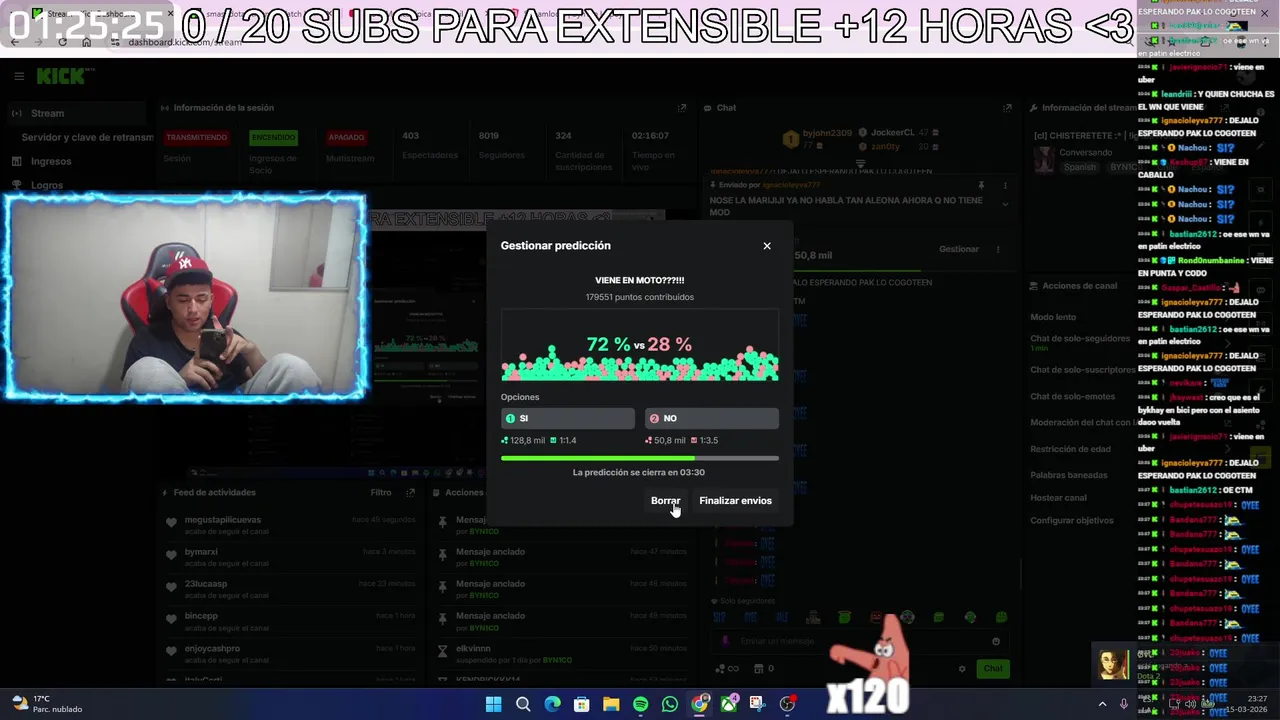Select the SI prediction option

tap(567, 418)
